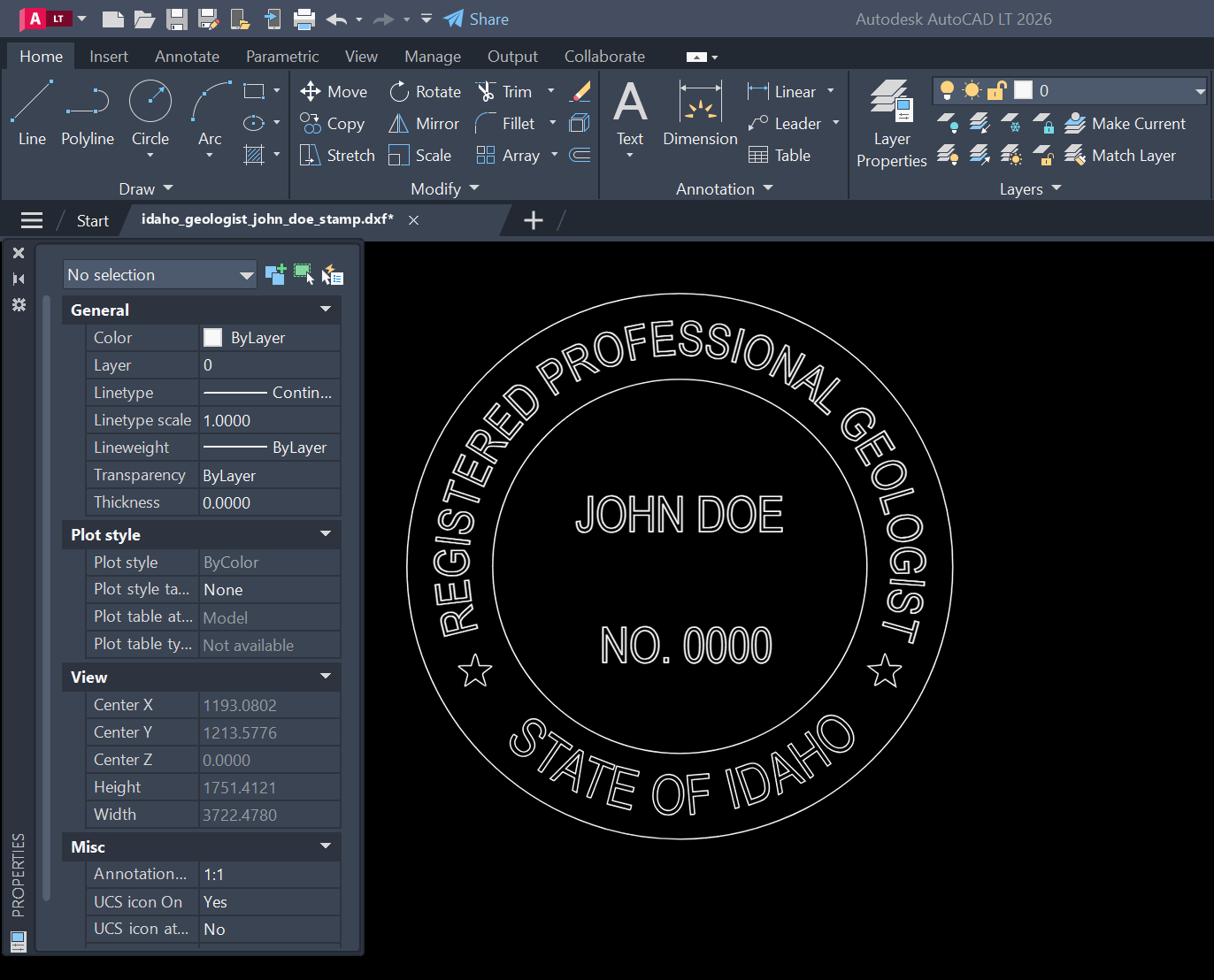The image size is (1214, 980).
Task: Select the Text annotation tool
Action: 630,113
